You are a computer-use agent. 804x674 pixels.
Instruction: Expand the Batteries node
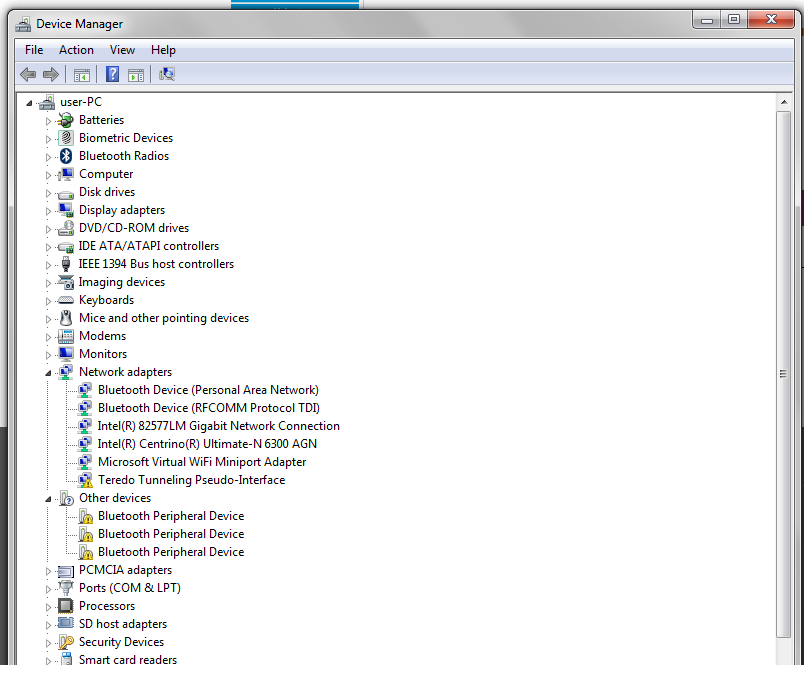click(x=48, y=121)
